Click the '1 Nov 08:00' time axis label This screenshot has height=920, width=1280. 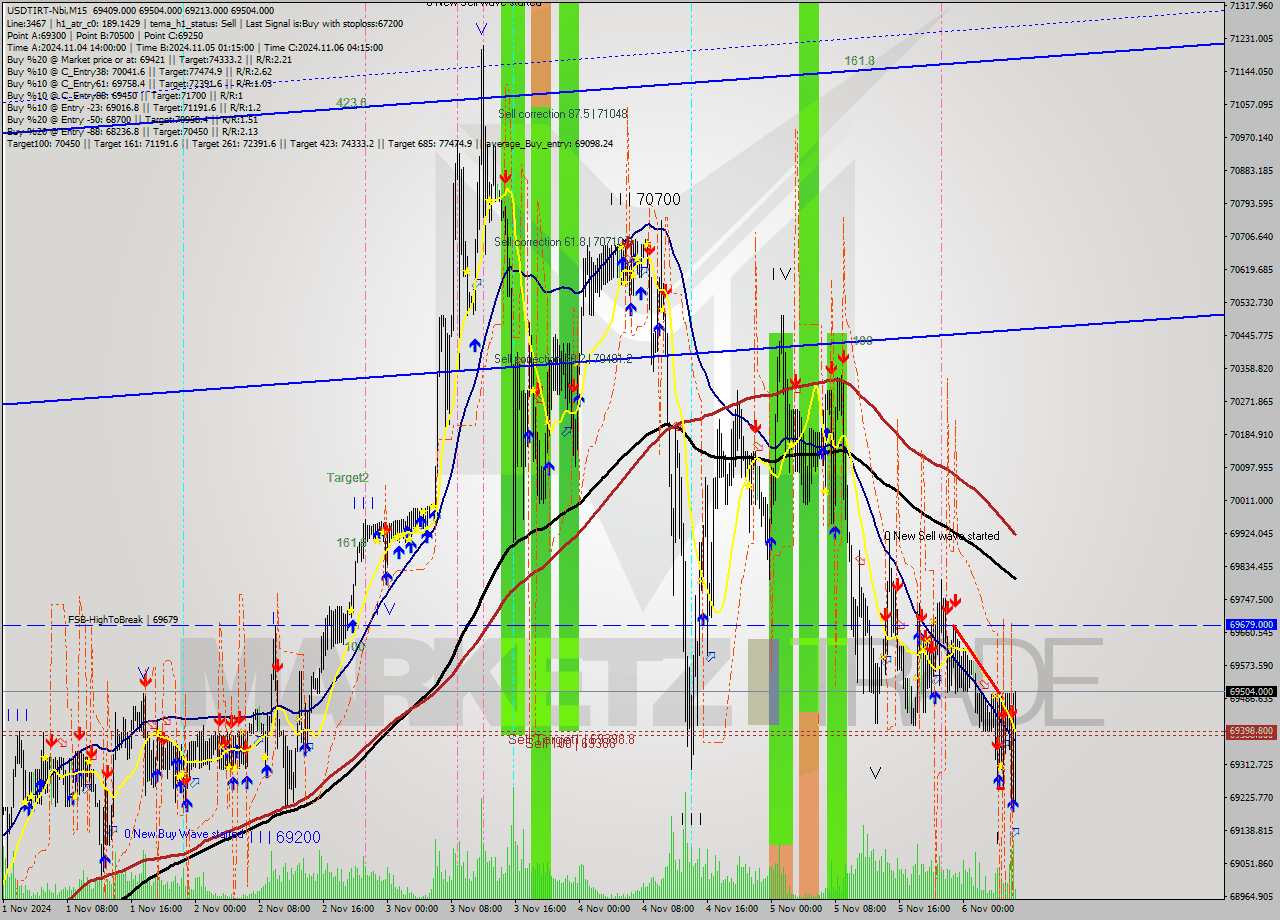pos(93,909)
